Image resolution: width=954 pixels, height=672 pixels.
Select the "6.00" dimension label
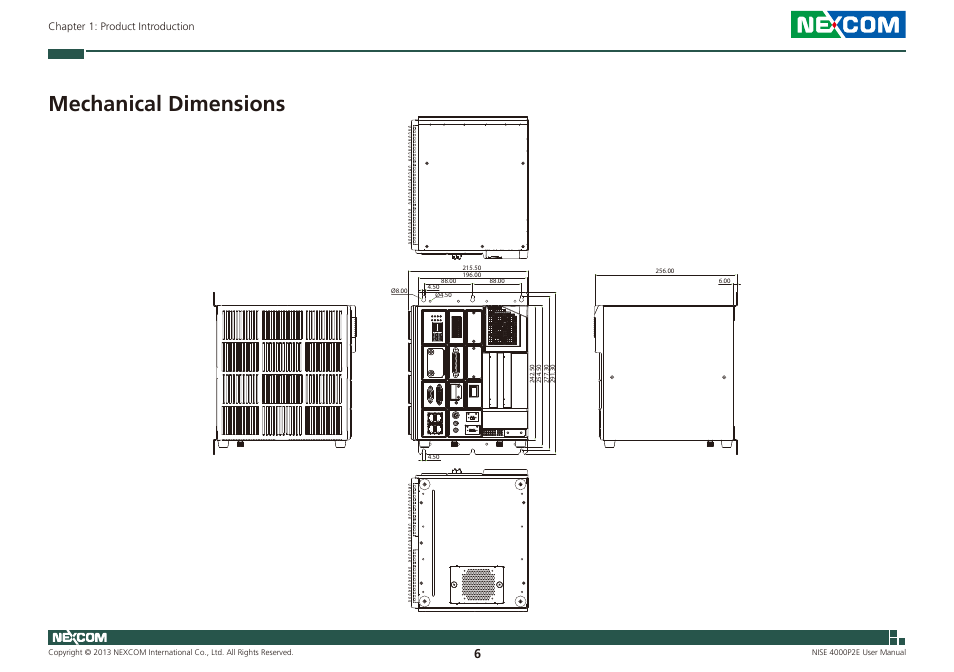(x=724, y=281)
